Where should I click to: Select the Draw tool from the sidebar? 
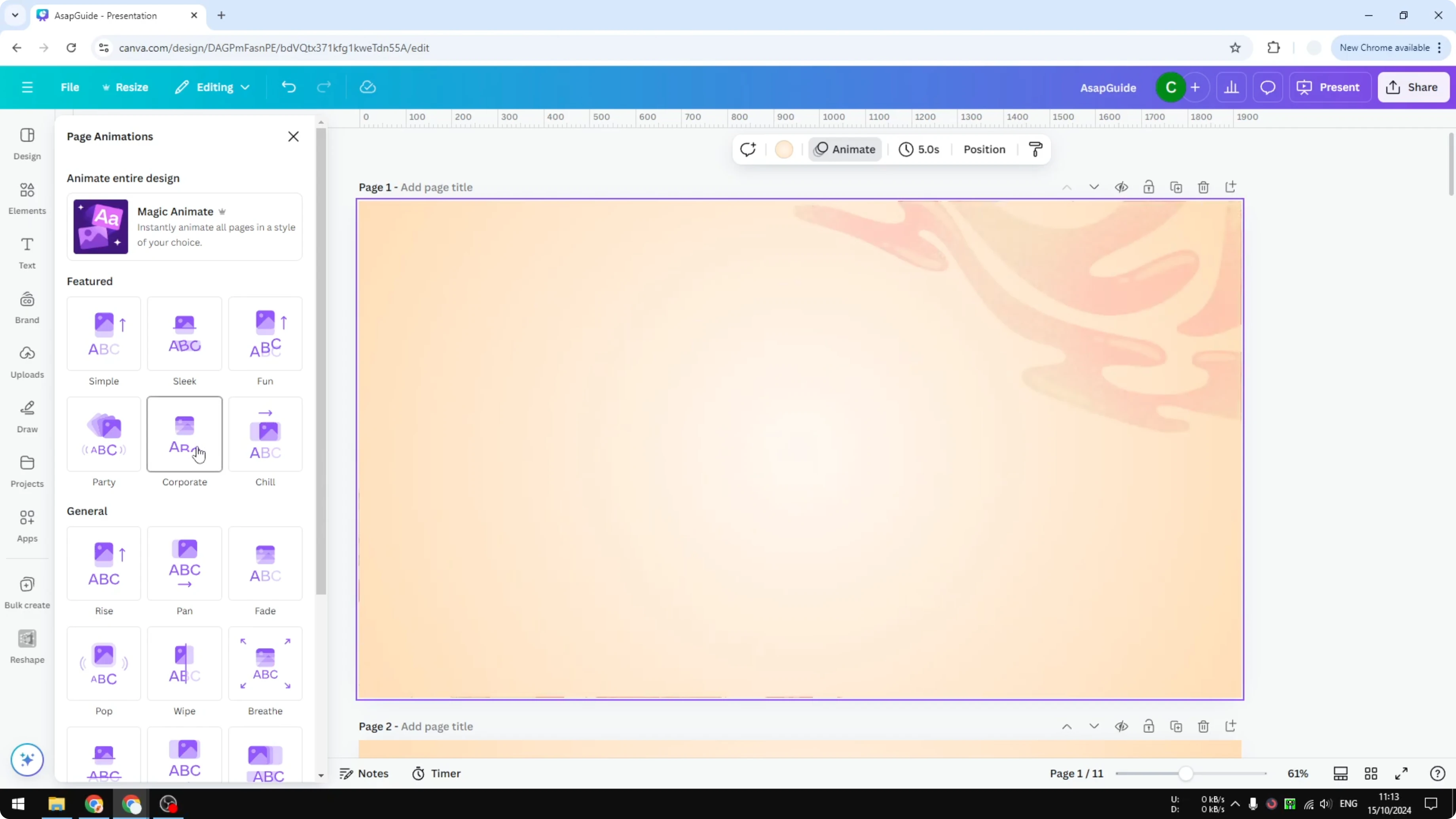click(27, 417)
